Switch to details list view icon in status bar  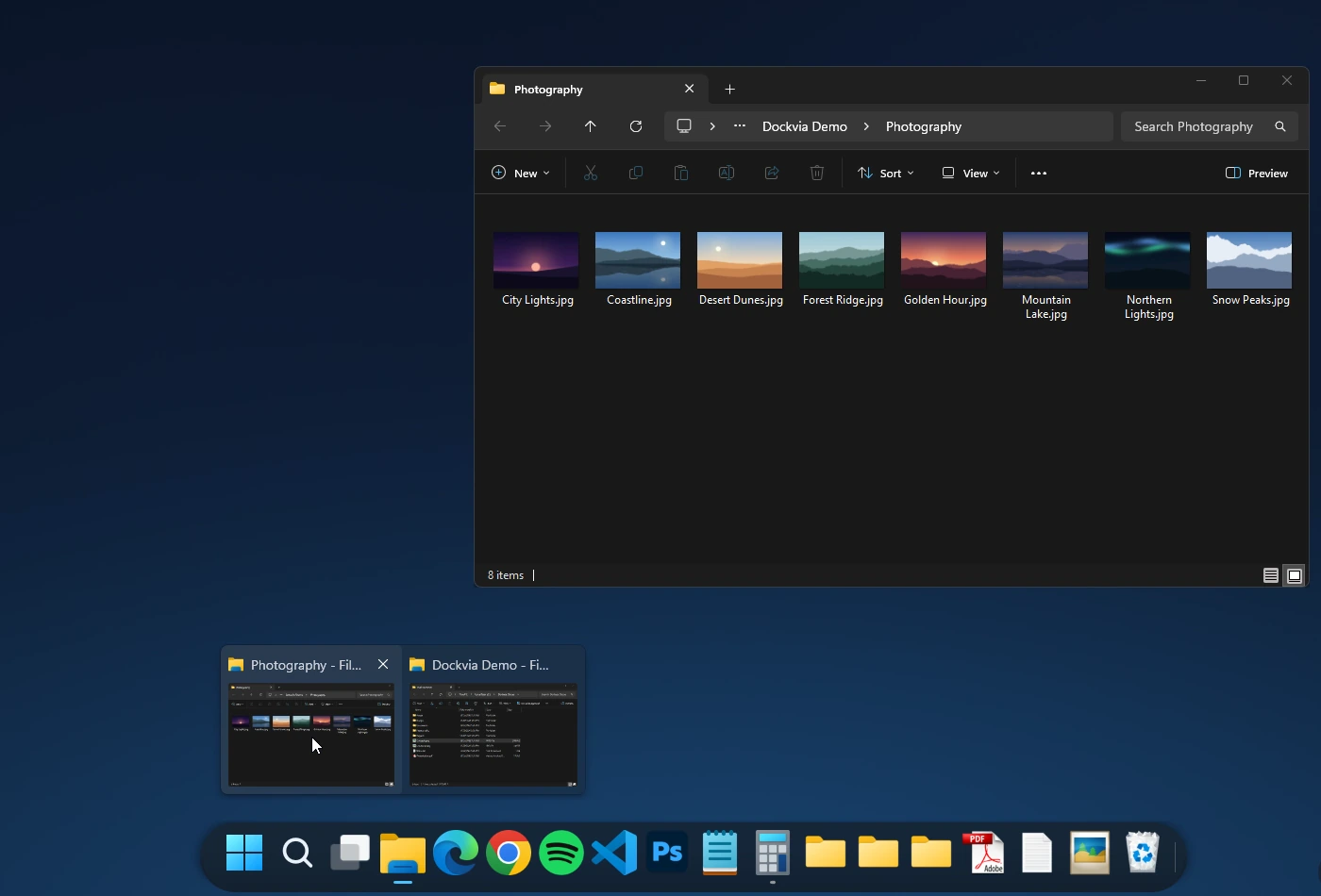1271,575
